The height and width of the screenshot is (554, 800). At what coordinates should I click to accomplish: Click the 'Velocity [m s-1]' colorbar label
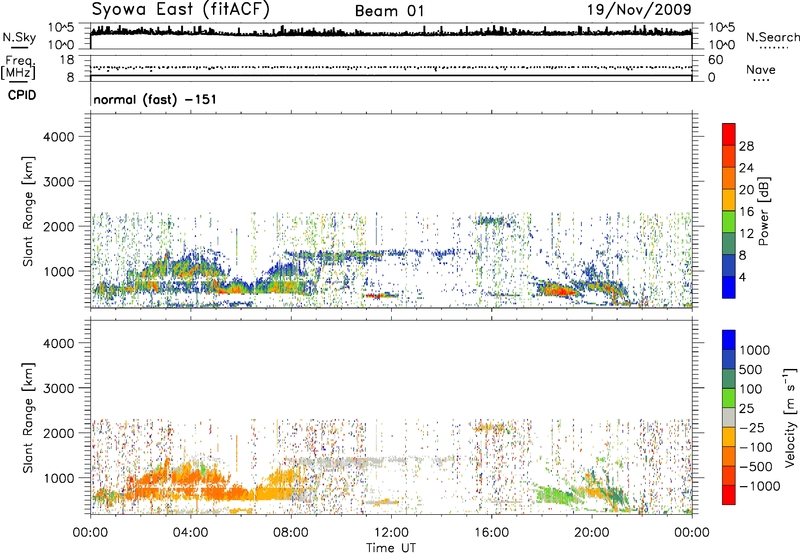coord(790,417)
